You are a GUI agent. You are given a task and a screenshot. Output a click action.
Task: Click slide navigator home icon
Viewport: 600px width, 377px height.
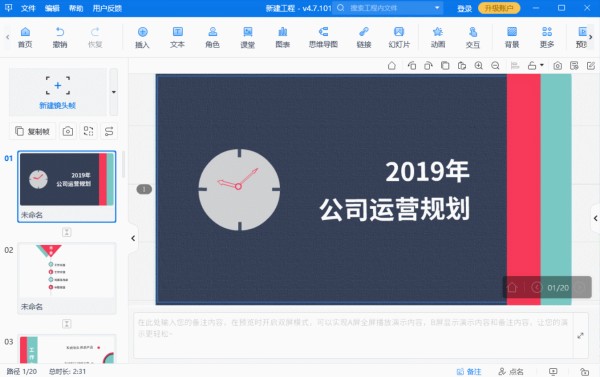click(512, 287)
